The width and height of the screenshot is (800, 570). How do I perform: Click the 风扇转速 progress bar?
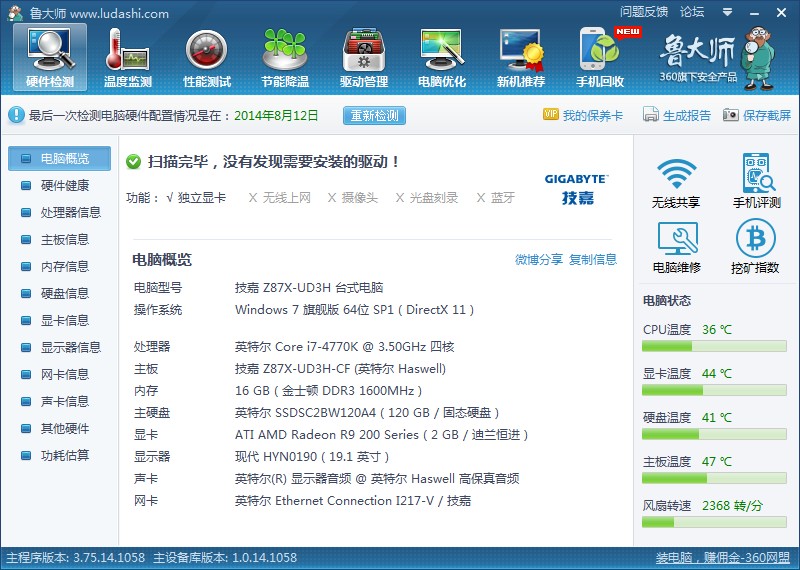coord(714,522)
